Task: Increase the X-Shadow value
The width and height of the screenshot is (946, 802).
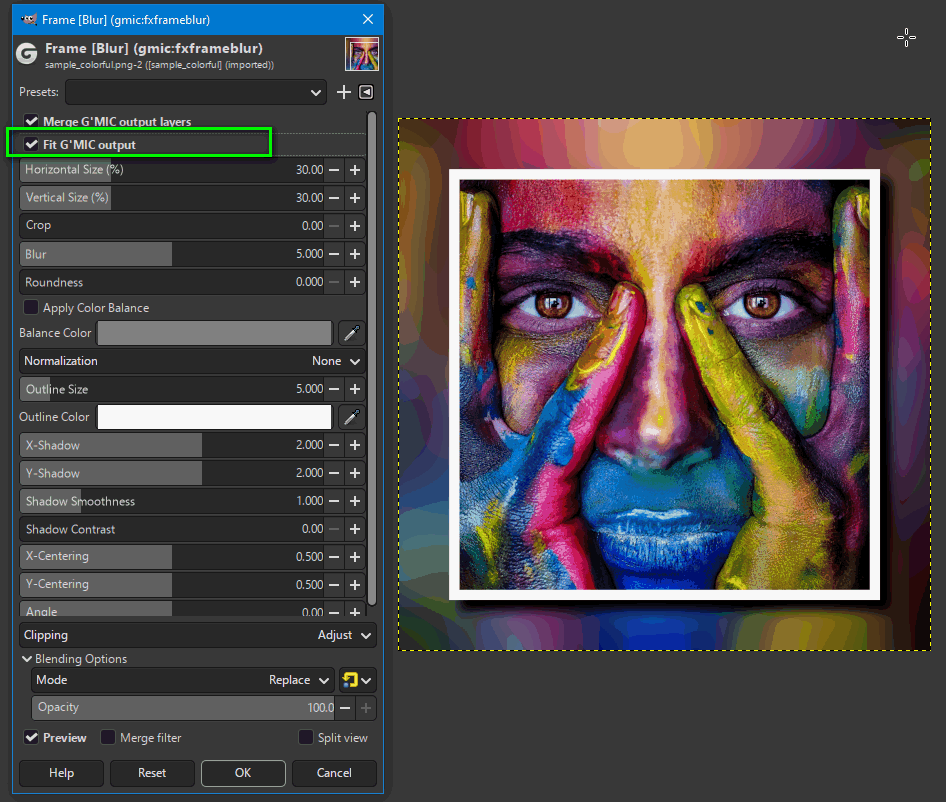Action: point(355,445)
